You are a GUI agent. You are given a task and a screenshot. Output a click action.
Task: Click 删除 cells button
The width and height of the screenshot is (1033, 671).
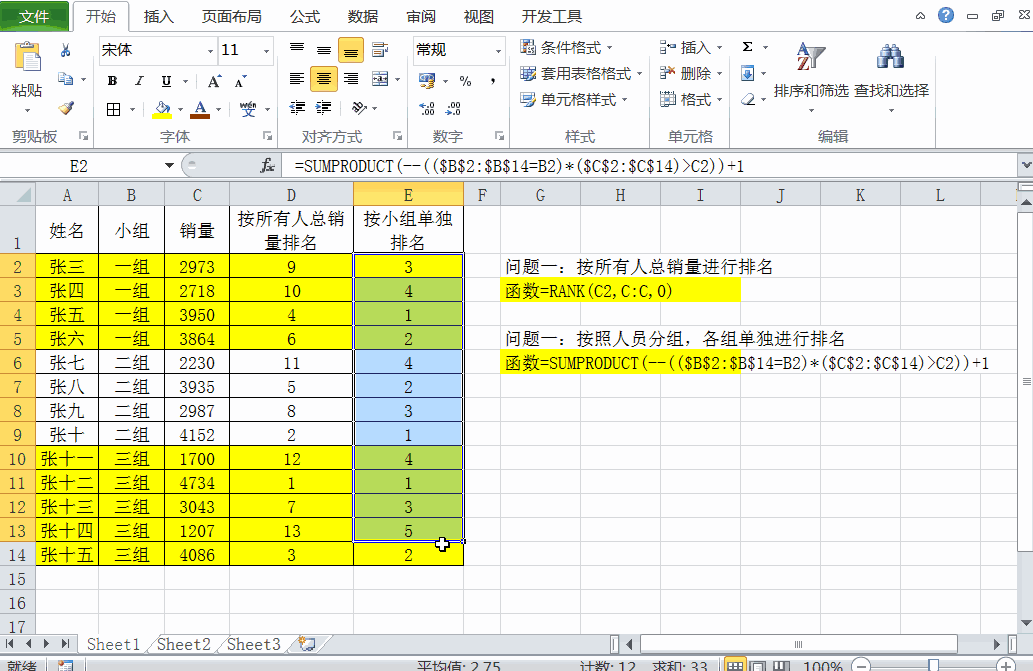point(691,73)
